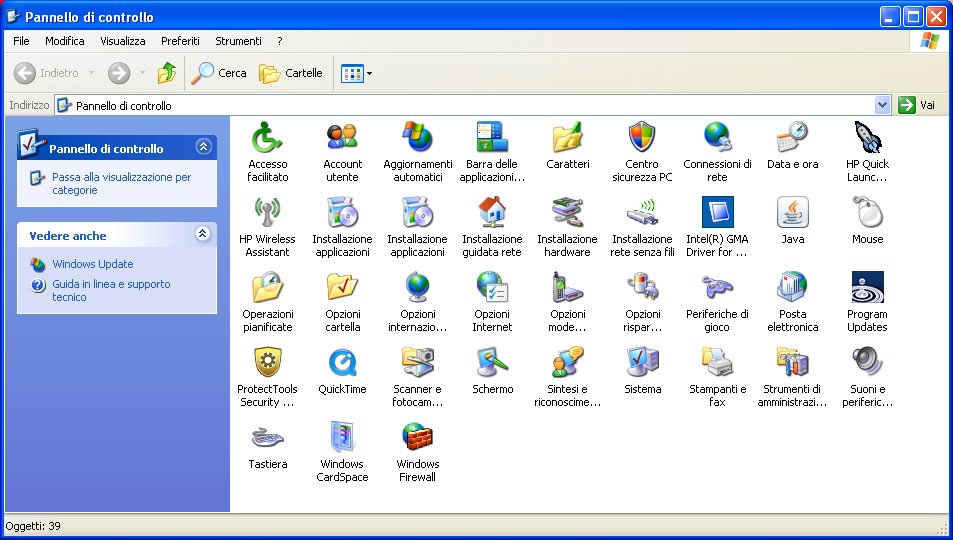
Task: Open Posta elettronica icon
Action: pos(793,287)
